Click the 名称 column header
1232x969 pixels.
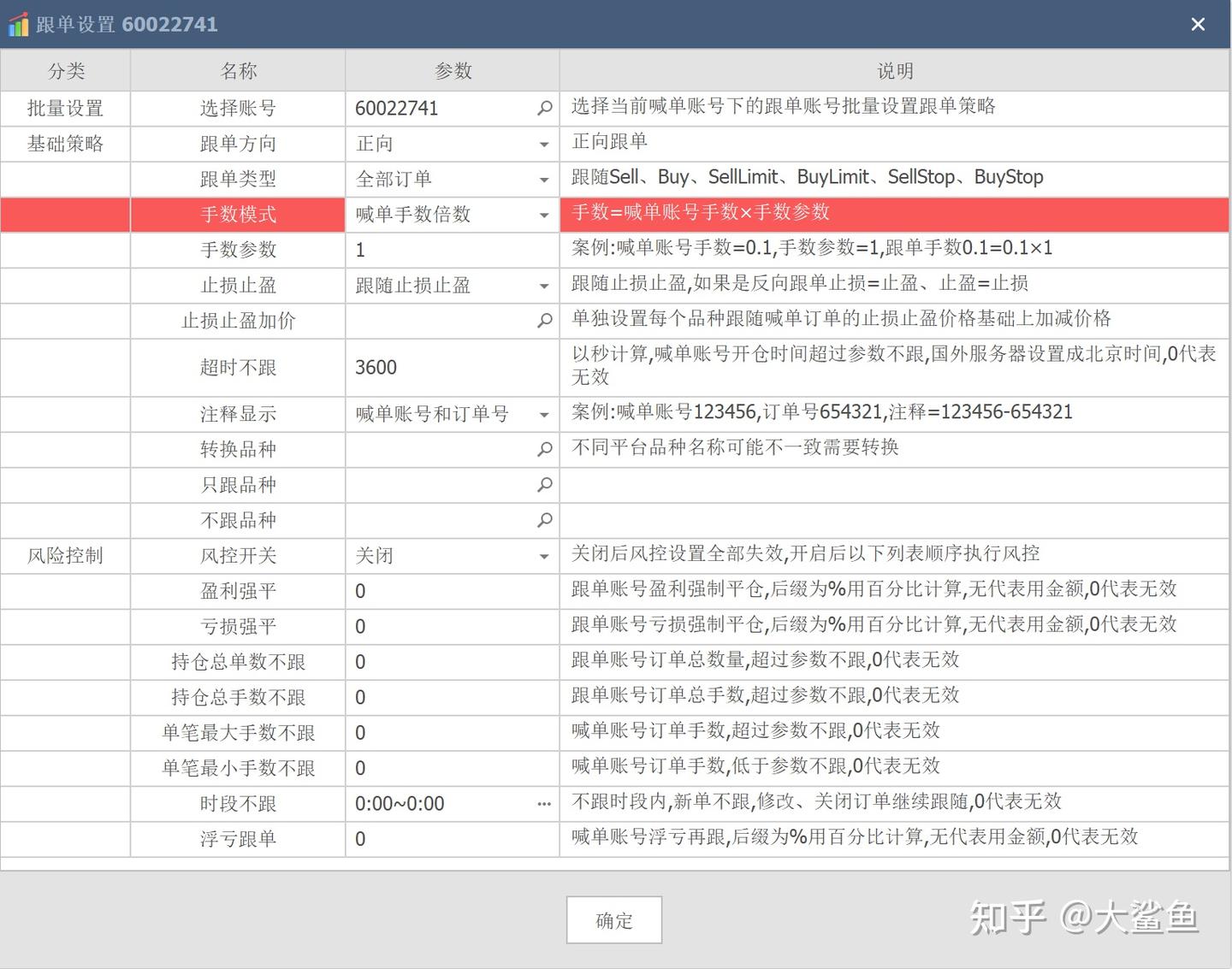point(238,71)
